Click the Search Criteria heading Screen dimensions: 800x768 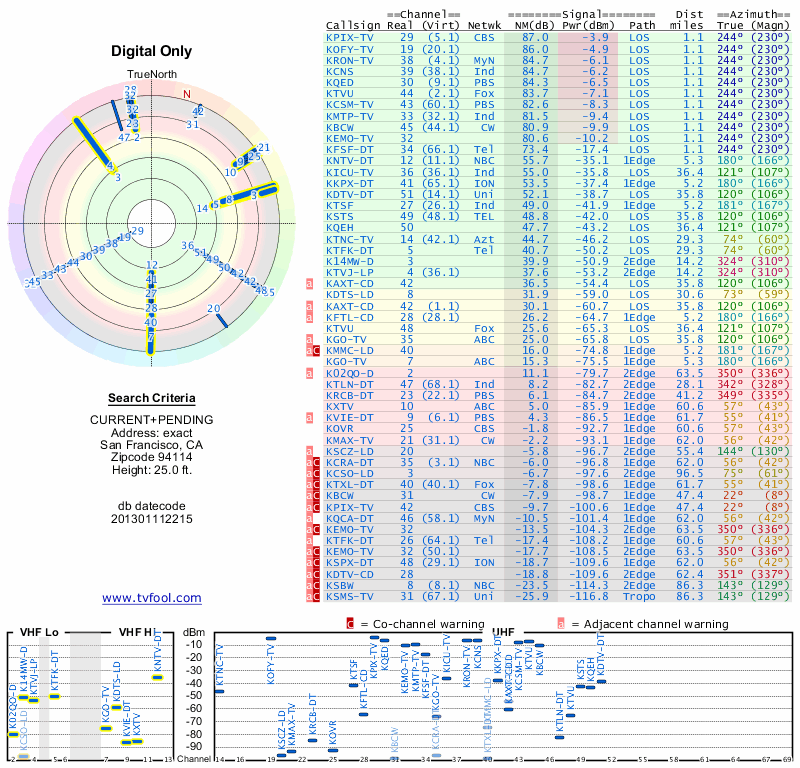pyautogui.click(x=152, y=398)
